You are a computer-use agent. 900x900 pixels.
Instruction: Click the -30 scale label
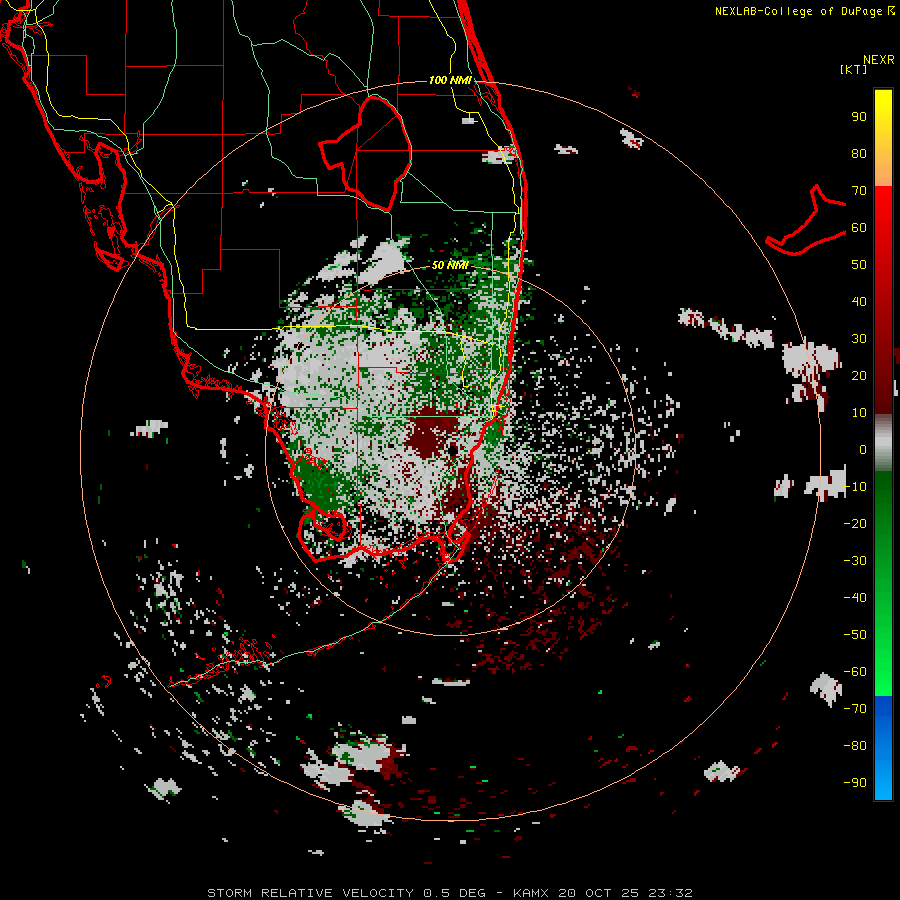tap(855, 560)
